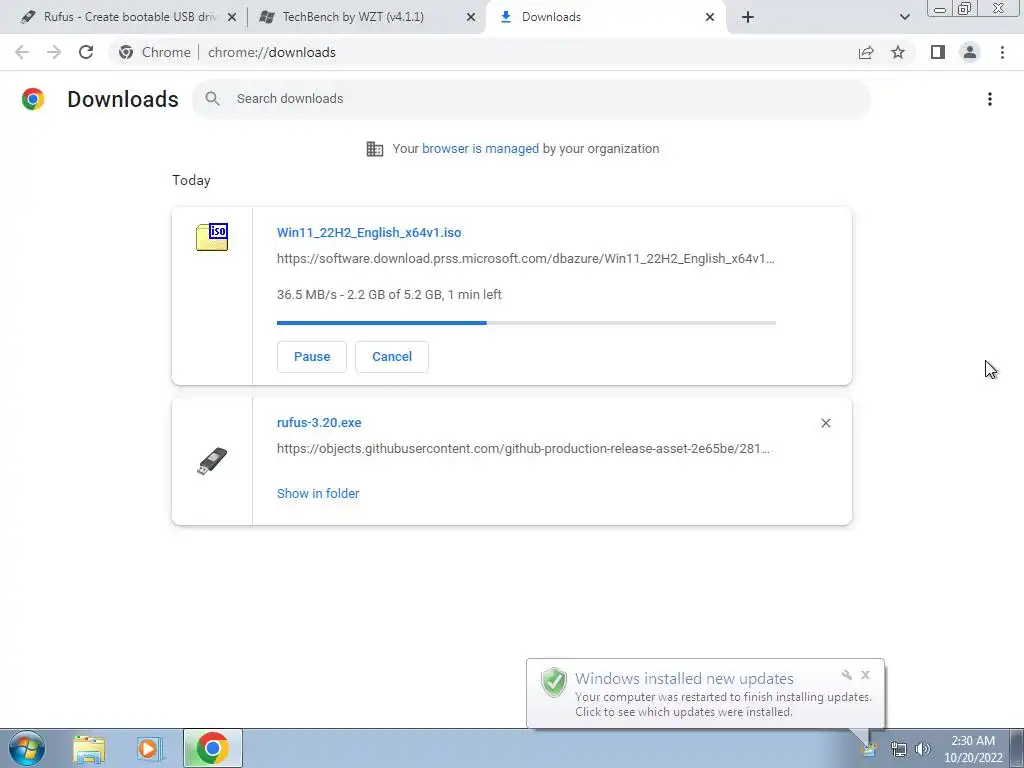
Task: Open a new tab with plus button
Action: (748, 18)
